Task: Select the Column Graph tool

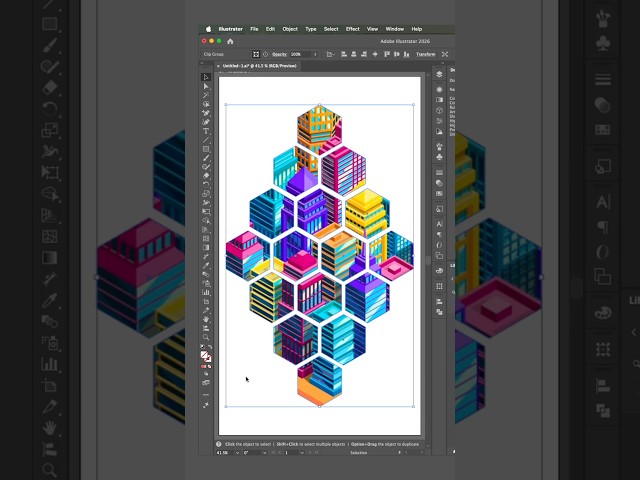Action: click(x=206, y=292)
